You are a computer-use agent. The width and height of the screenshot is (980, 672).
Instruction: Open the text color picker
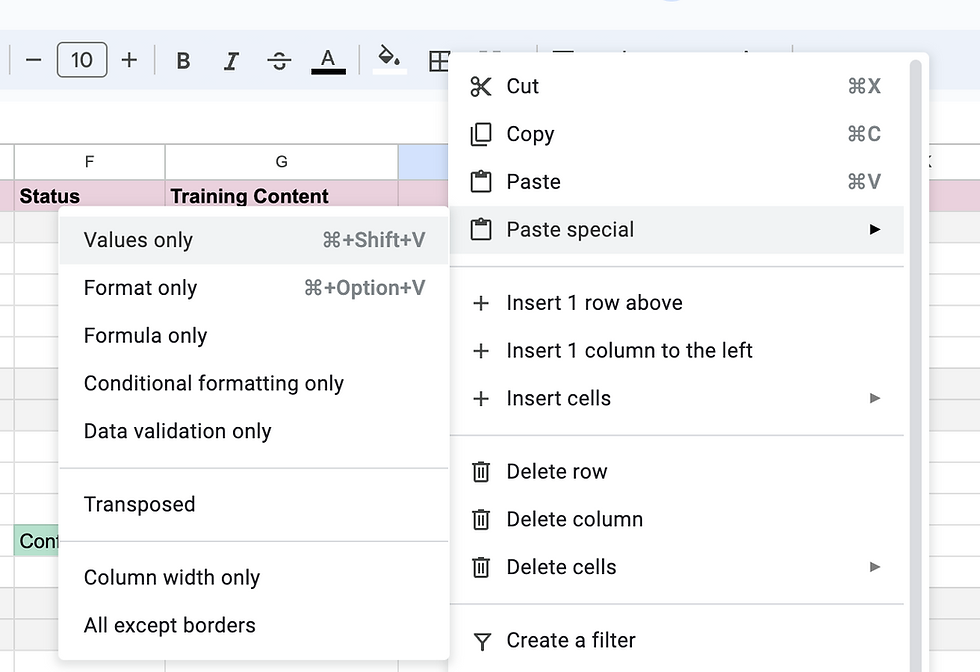coord(328,61)
